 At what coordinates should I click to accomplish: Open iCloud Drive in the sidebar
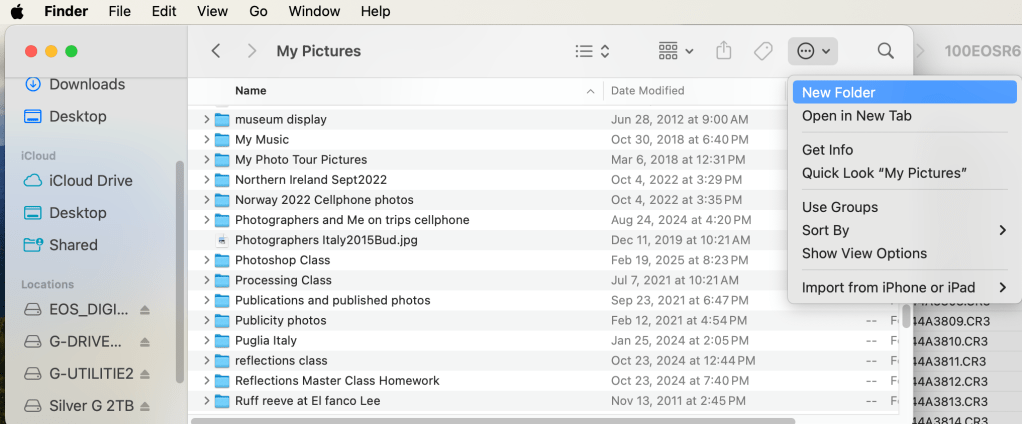click(90, 181)
